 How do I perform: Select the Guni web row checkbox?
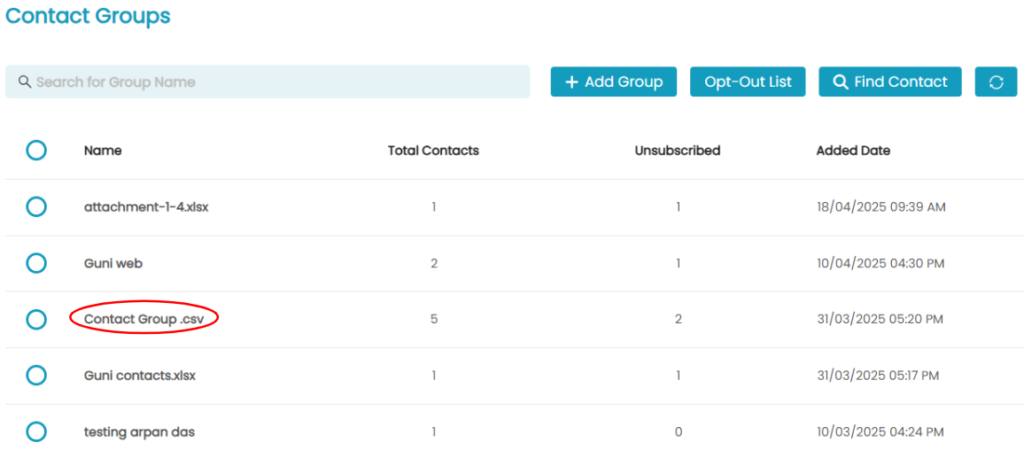tap(37, 263)
